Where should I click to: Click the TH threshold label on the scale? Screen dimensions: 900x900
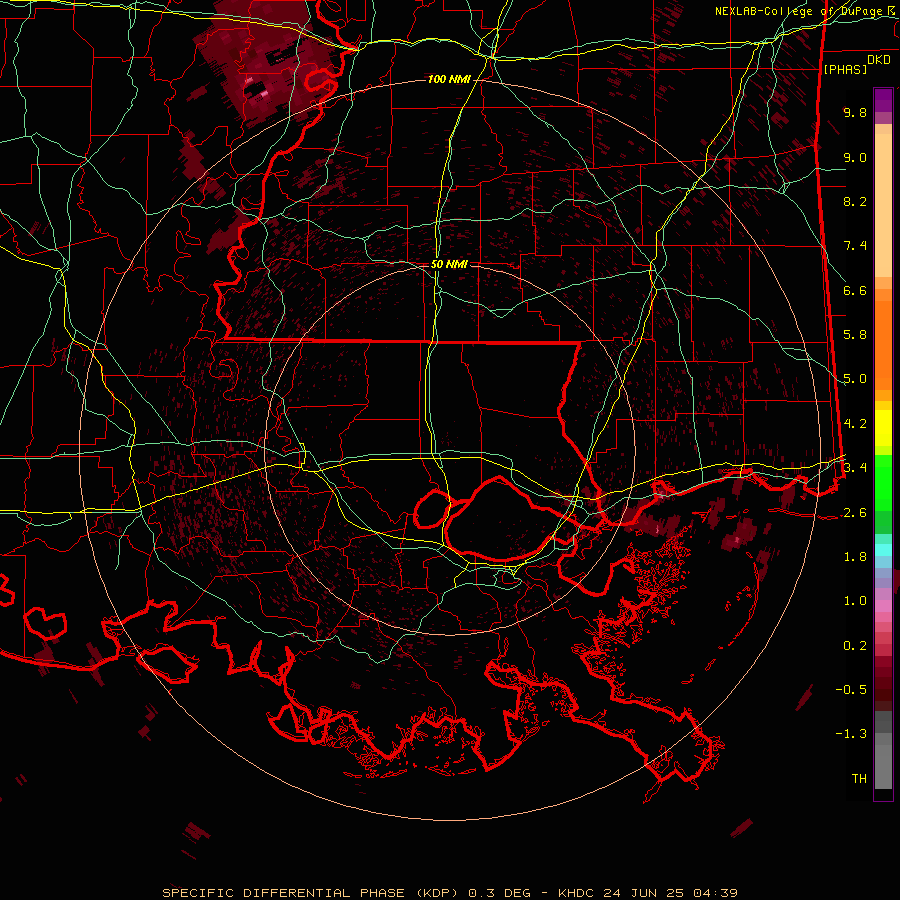point(859,779)
